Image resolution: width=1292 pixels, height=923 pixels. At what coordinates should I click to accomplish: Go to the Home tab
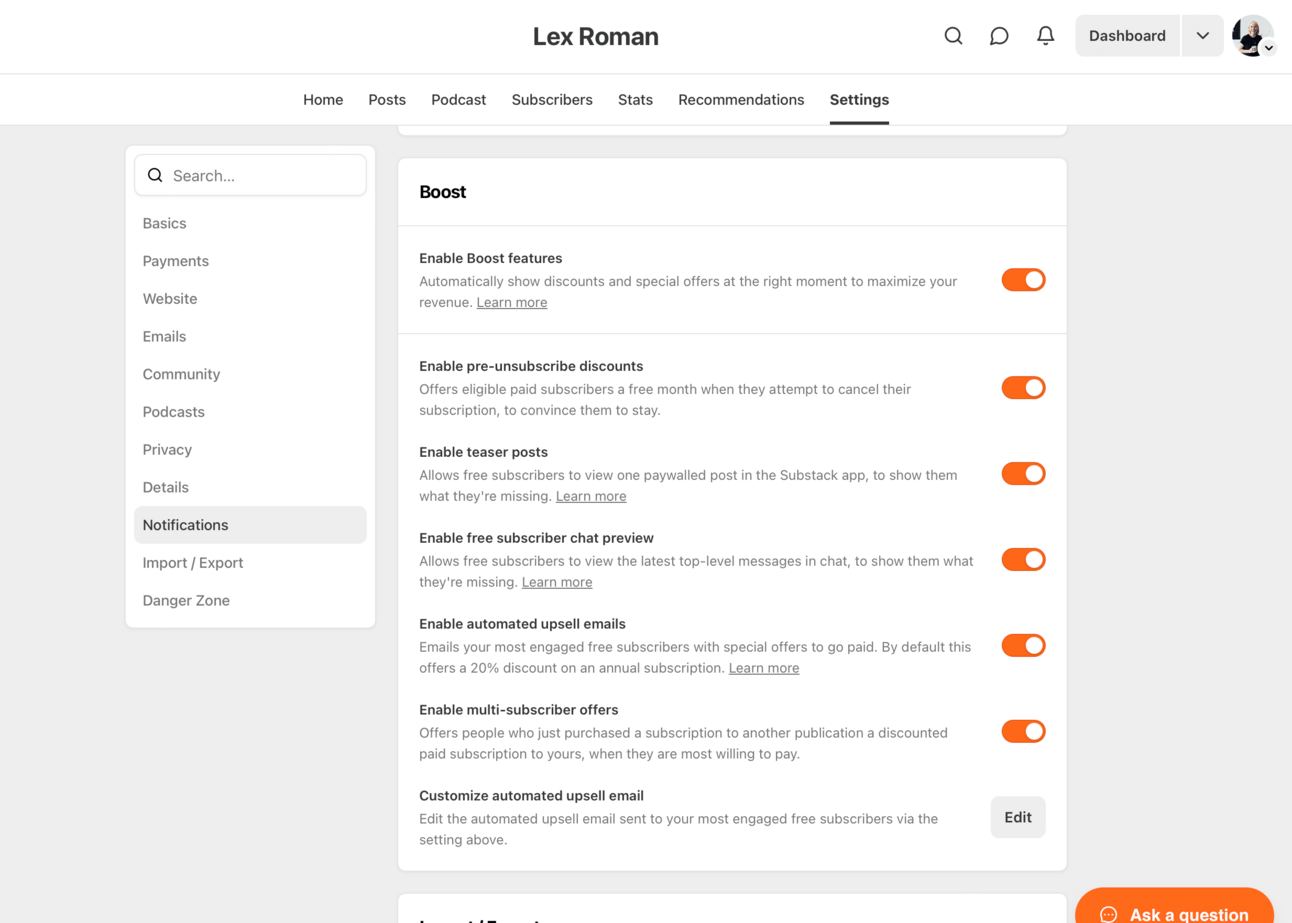[323, 100]
